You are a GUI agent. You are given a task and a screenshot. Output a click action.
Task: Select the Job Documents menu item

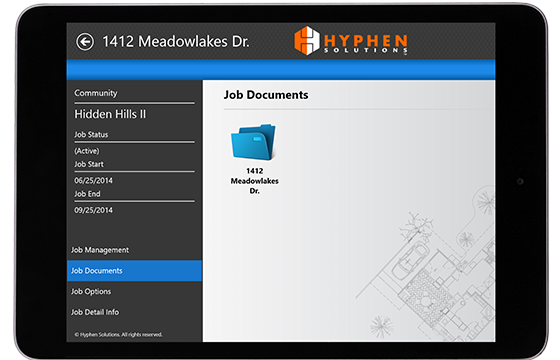click(x=134, y=271)
